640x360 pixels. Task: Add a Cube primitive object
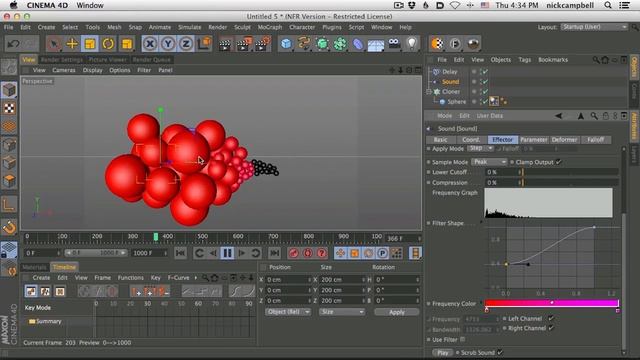pyautogui.click(x=286, y=44)
